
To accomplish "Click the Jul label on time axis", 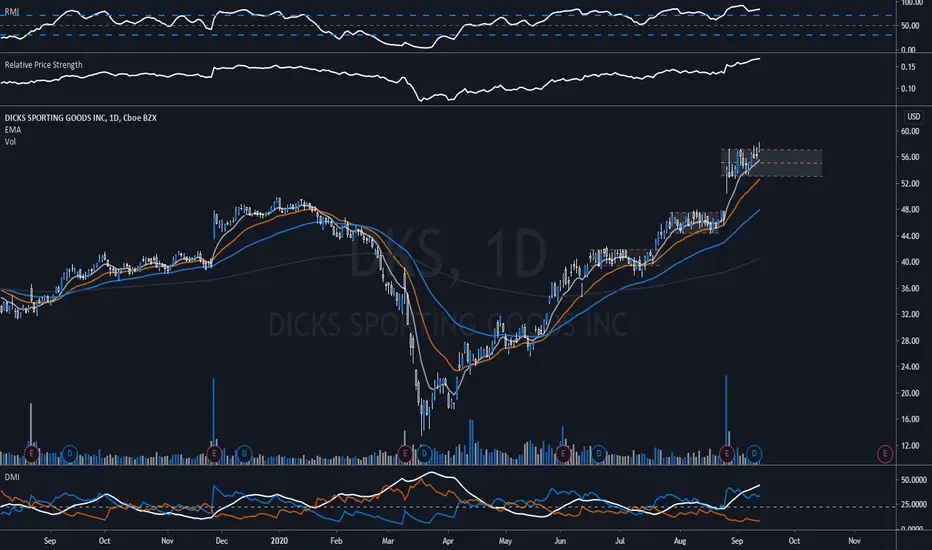I will click(x=620, y=540).
